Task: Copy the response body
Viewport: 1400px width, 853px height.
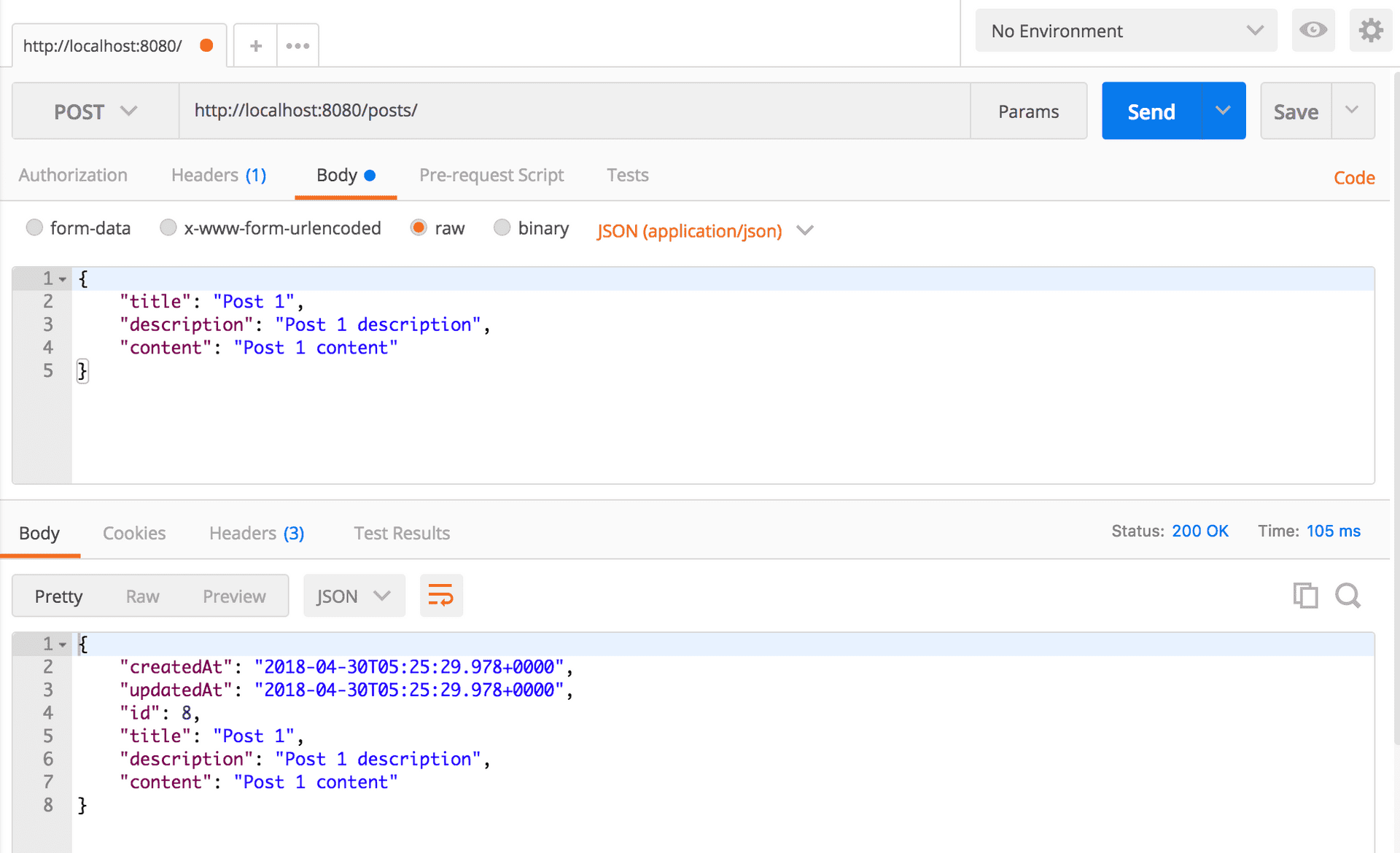Action: [x=1305, y=596]
